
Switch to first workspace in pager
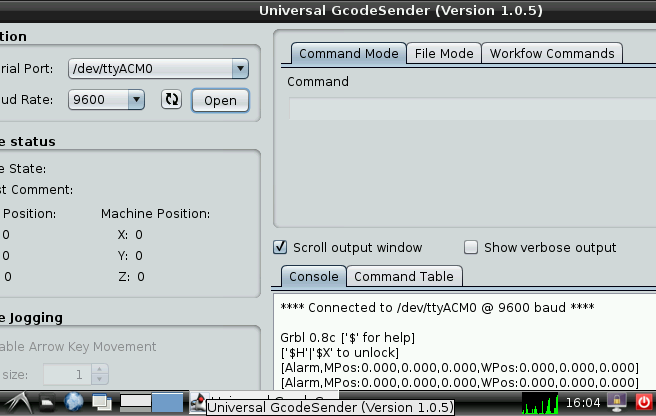coord(136,403)
